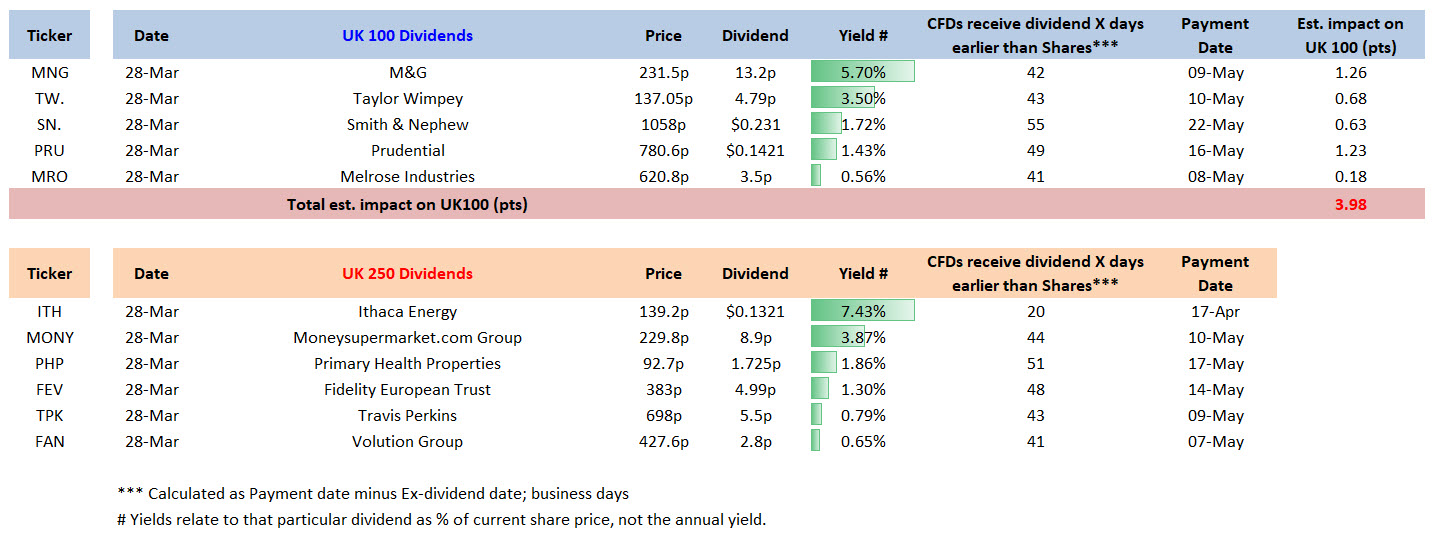Viewport: 1434px width, 542px height.
Task: Select the Smith & Nephew name cell
Action: point(407,124)
